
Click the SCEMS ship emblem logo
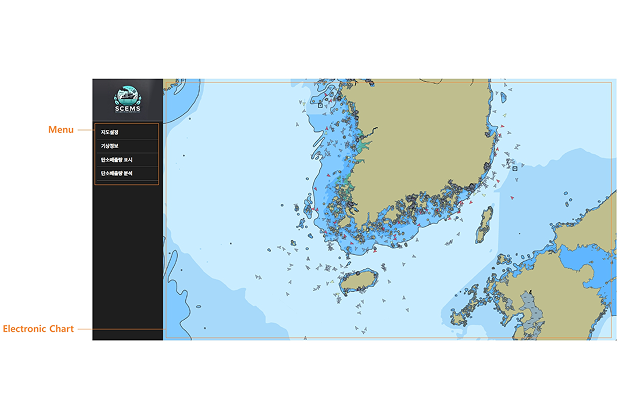[x=127, y=94]
